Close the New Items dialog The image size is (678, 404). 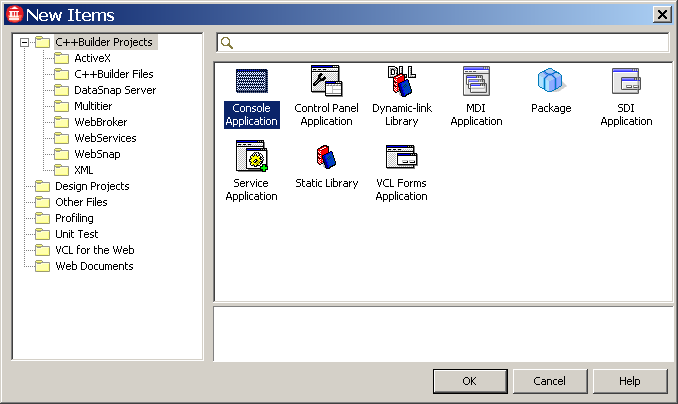point(662,15)
